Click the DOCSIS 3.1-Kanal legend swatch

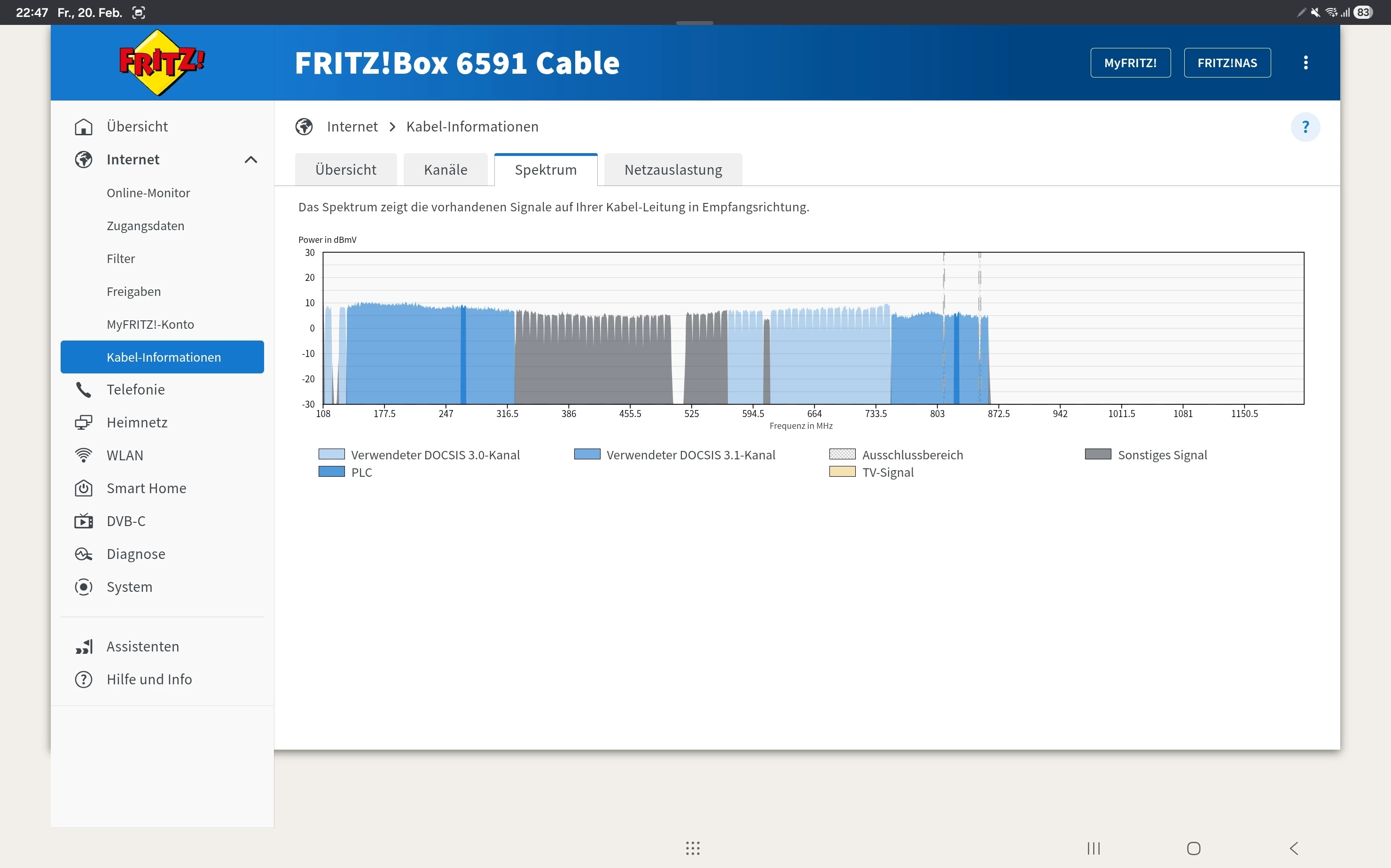coord(587,455)
